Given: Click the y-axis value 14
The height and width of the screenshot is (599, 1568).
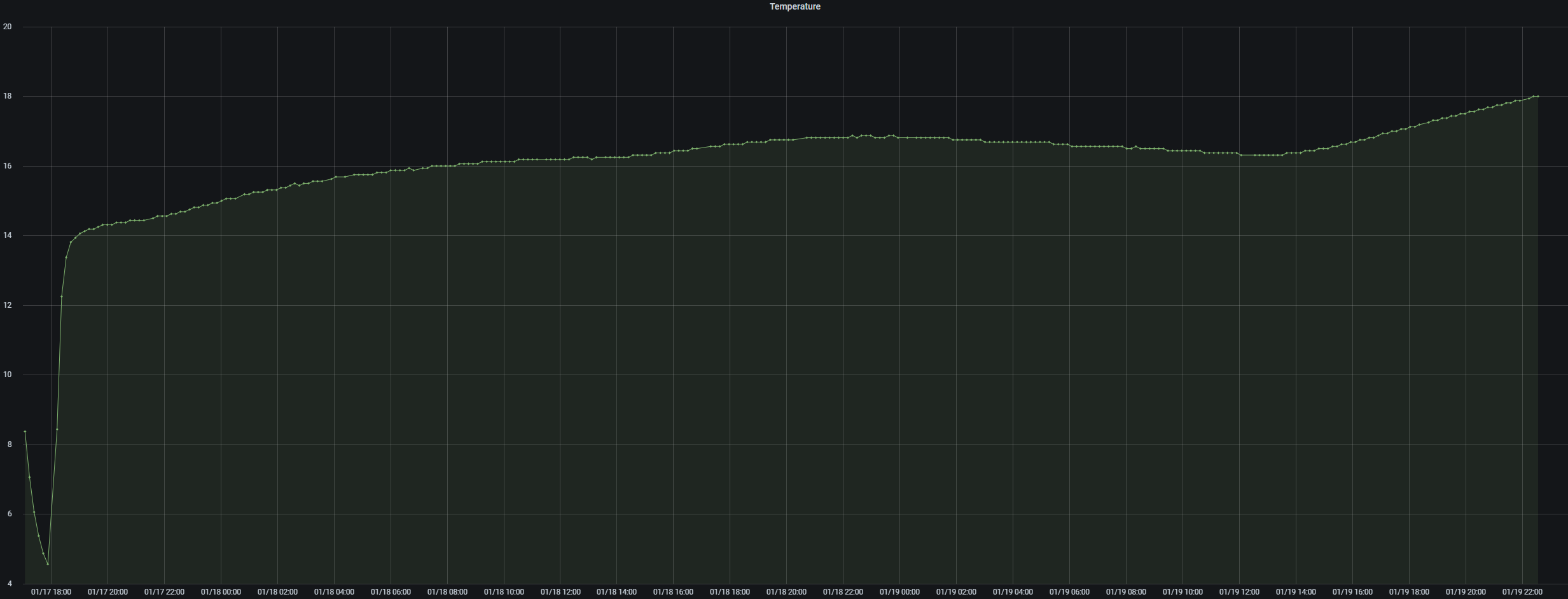Looking at the screenshot, I should pos(7,235).
